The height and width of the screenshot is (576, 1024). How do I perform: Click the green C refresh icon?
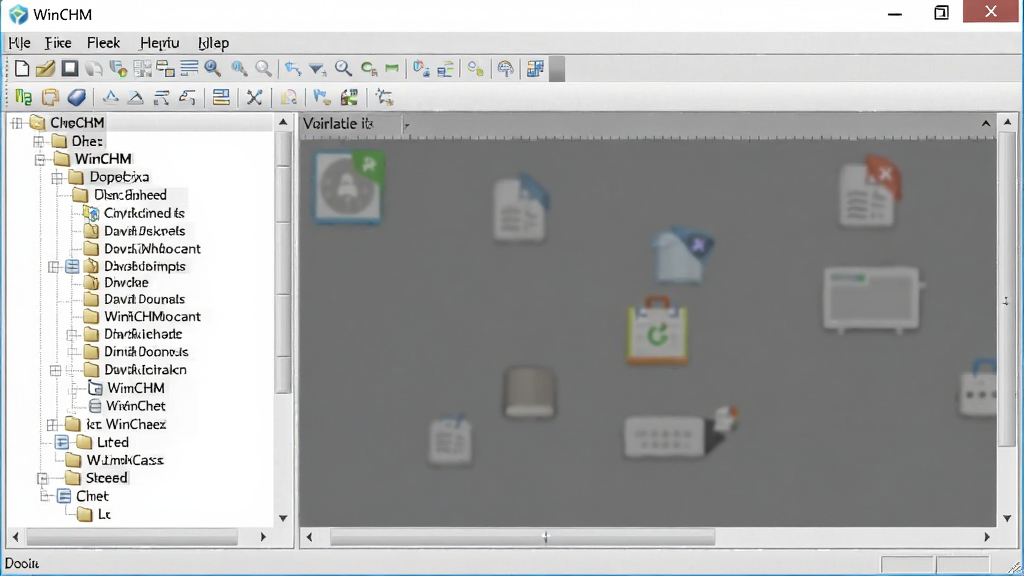tap(369, 69)
